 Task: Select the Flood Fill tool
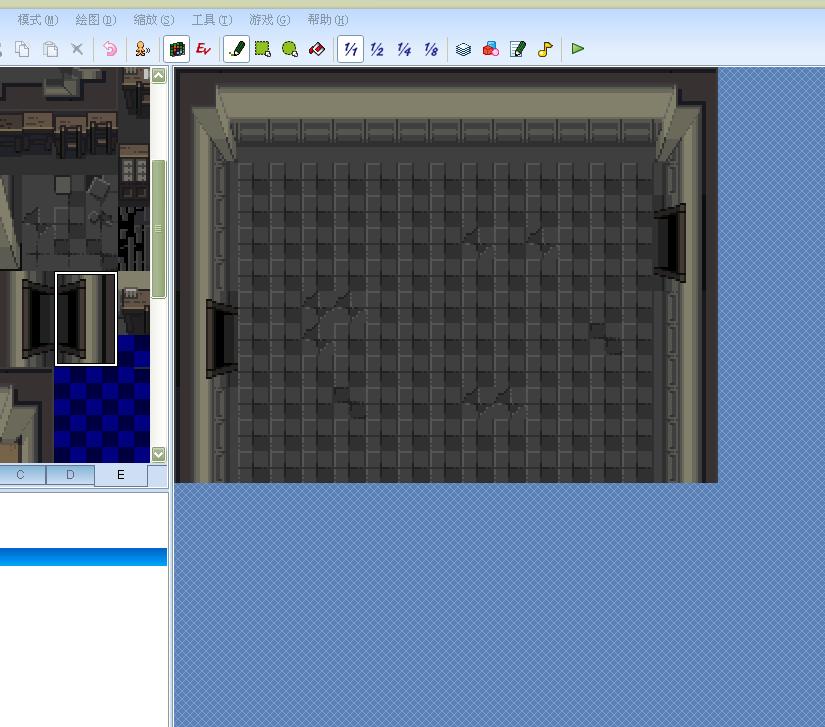tap(317, 49)
